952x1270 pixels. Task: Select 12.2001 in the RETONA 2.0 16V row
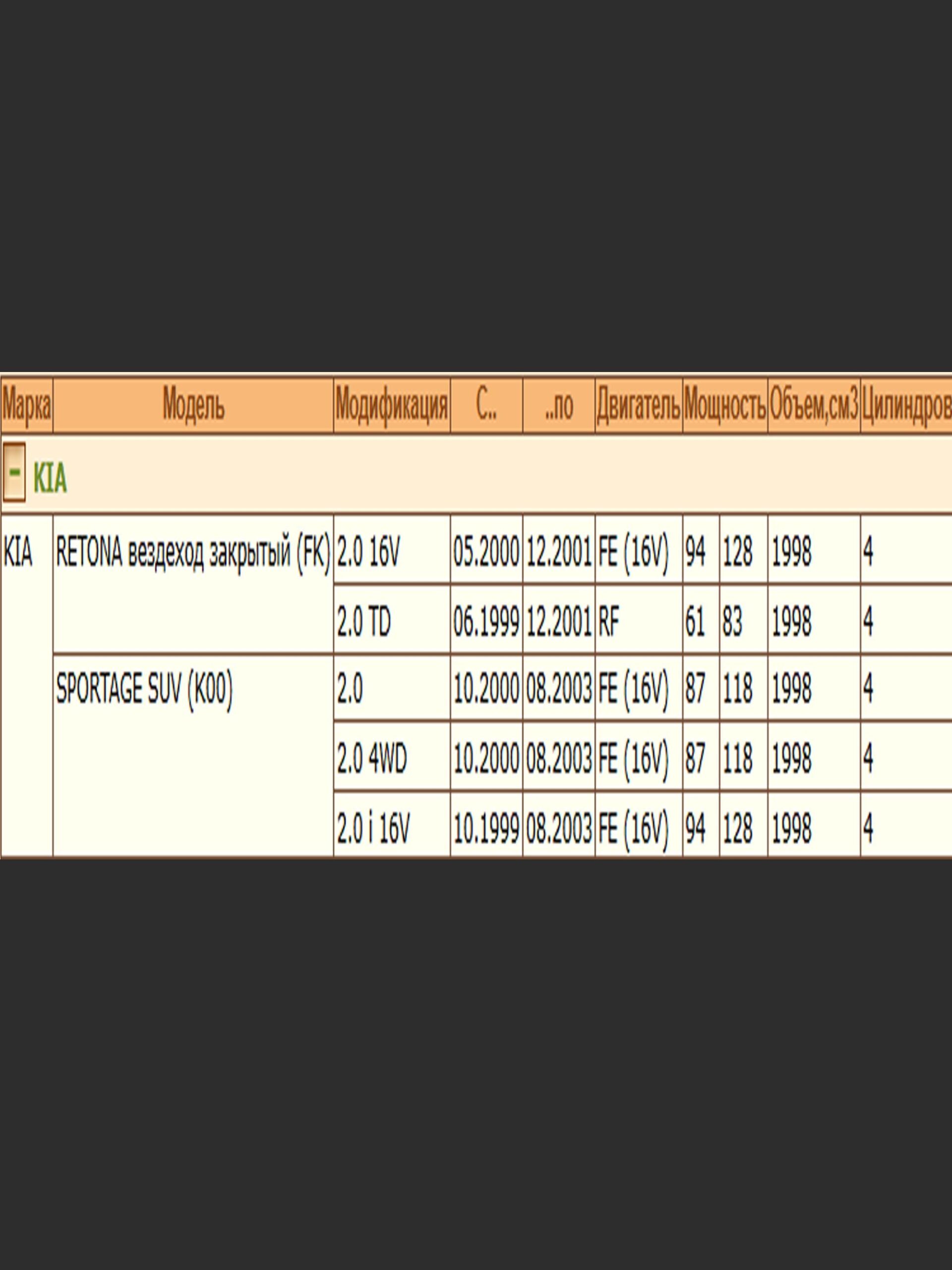coord(559,550)
